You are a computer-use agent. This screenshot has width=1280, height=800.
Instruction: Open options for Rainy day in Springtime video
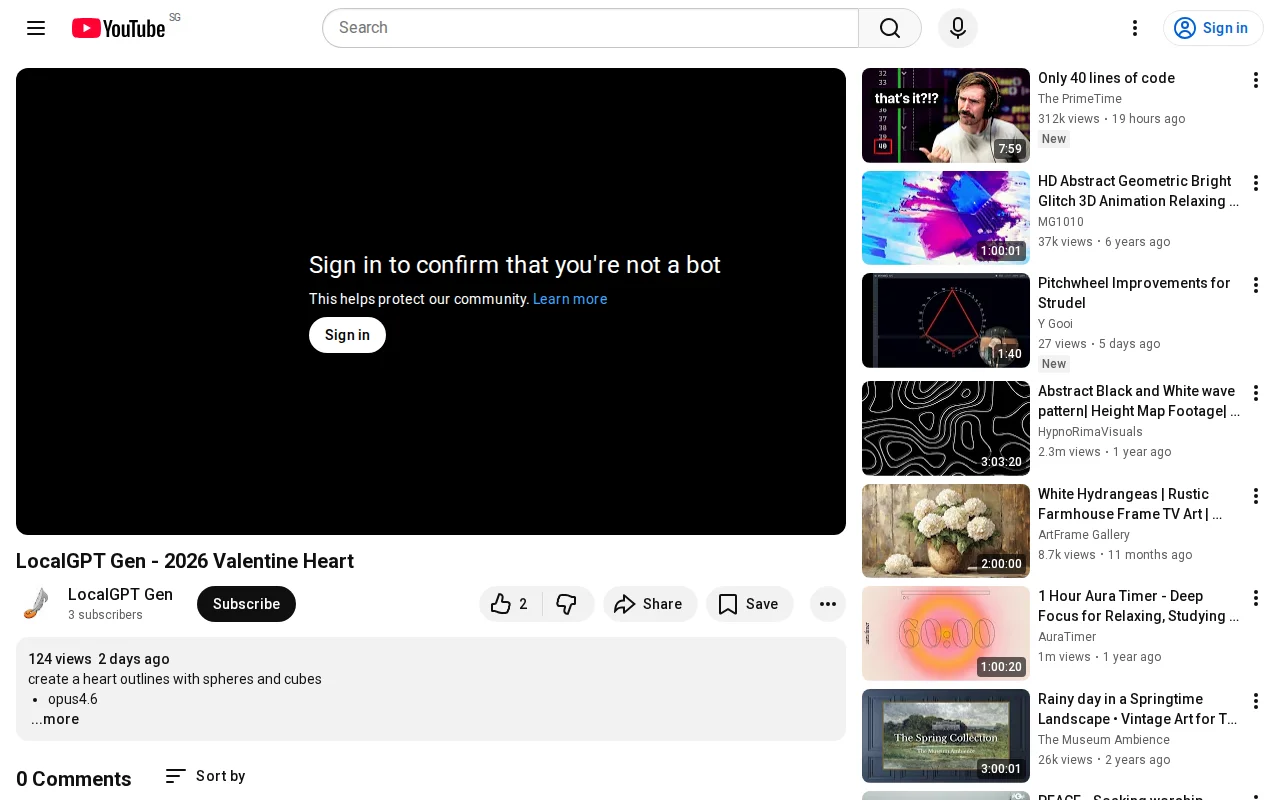[1256, 701]
